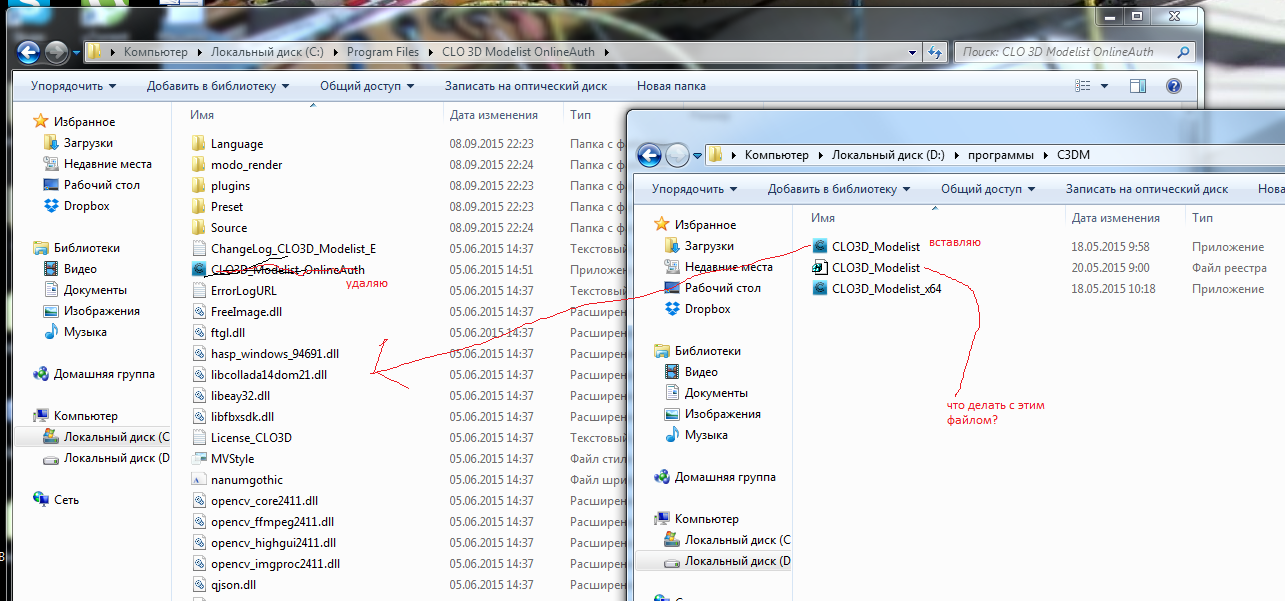Select CLO3D_Modelist registry file icon in C3DM window

pyautogui.click(x=819, y=268)
